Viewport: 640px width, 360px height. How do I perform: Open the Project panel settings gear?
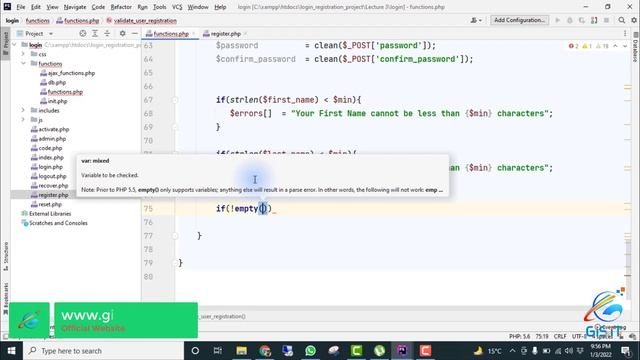pos(122,33)
